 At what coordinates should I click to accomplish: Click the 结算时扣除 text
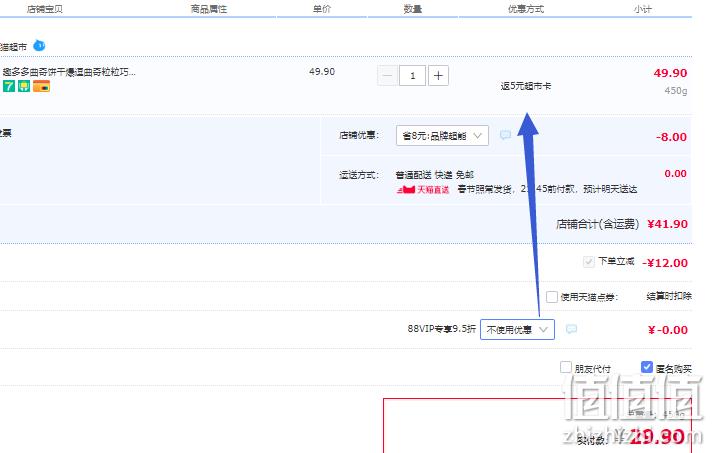(x=669, y=296)
